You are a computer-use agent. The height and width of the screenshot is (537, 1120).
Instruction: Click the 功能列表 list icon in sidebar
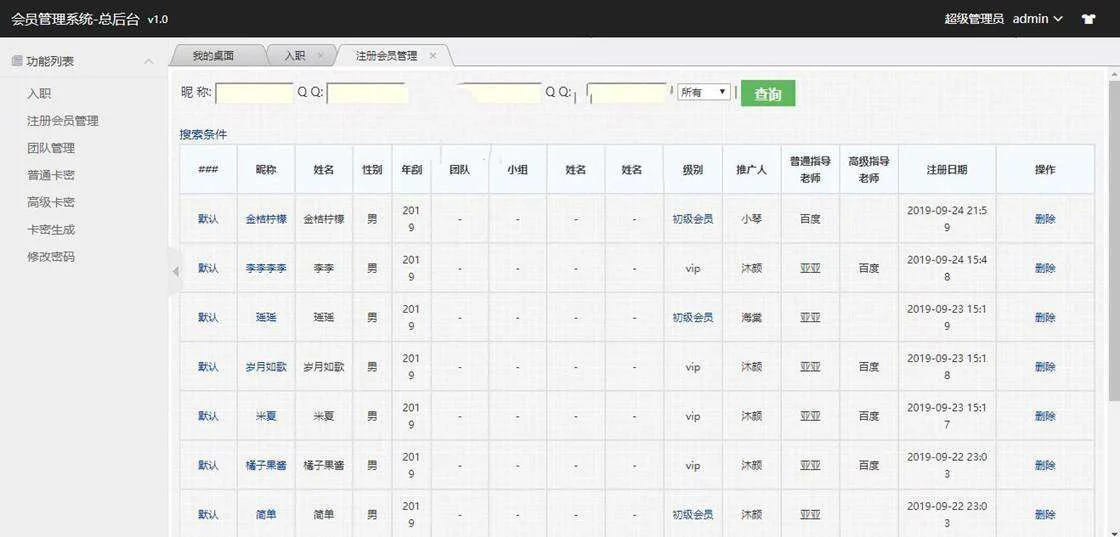click(17, 61)
